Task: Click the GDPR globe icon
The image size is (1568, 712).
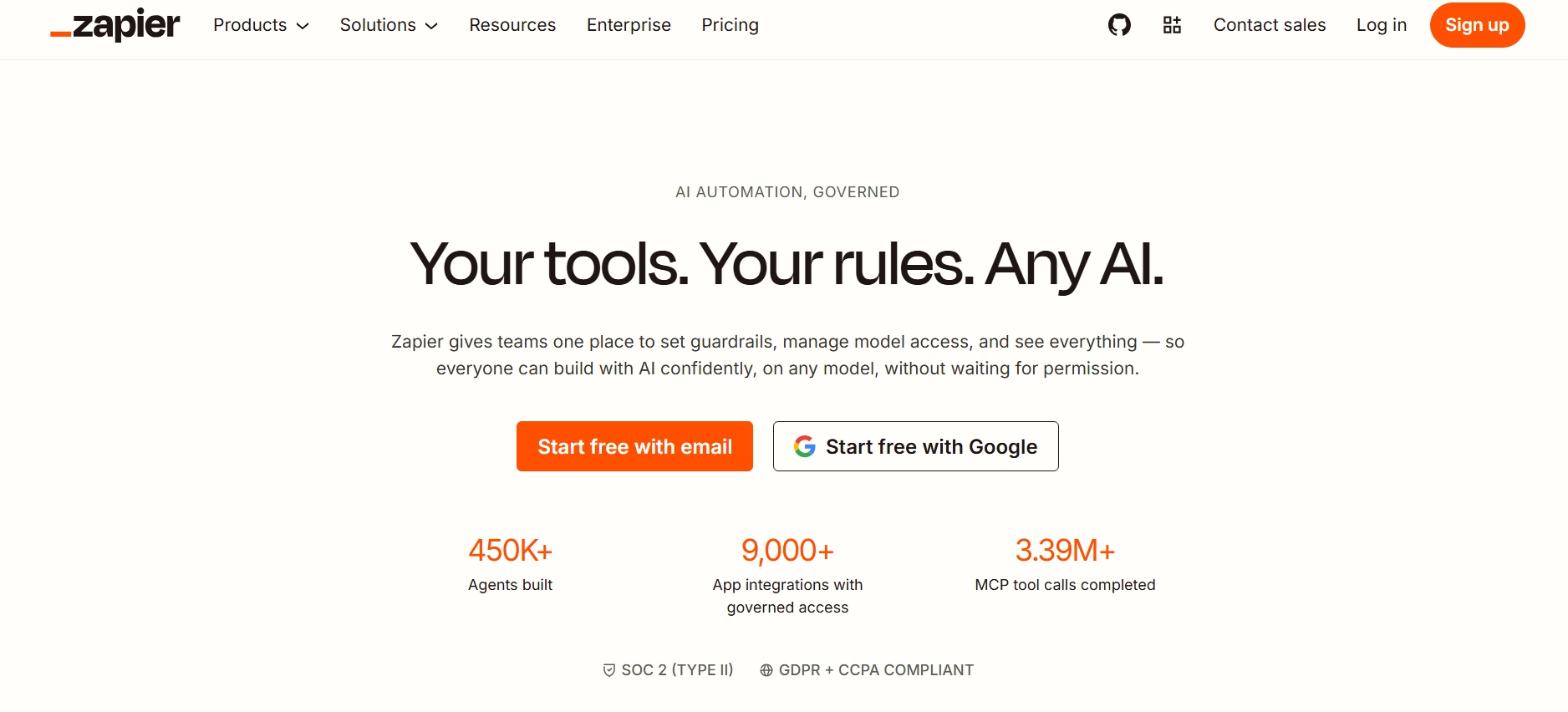Action: (x=766, y=670)
